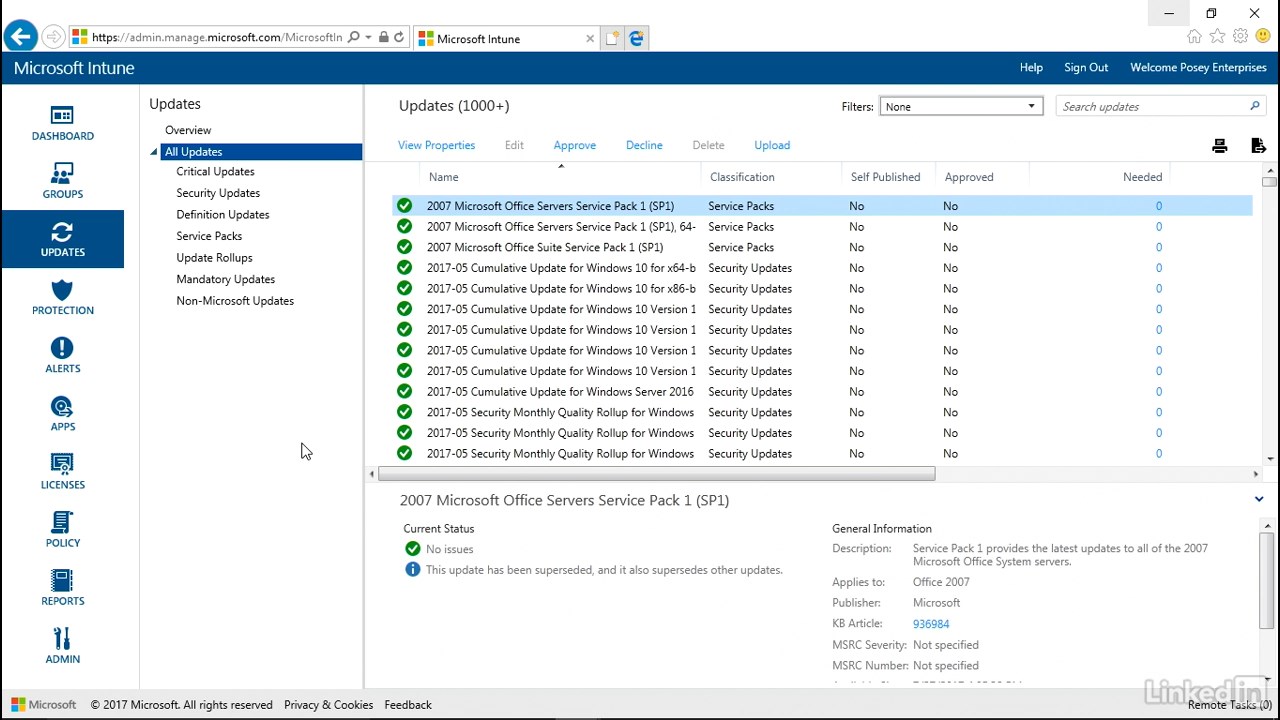Select Overview in the Updates tree
This screenshot has height=720, width=1280.
coord(188,130)
